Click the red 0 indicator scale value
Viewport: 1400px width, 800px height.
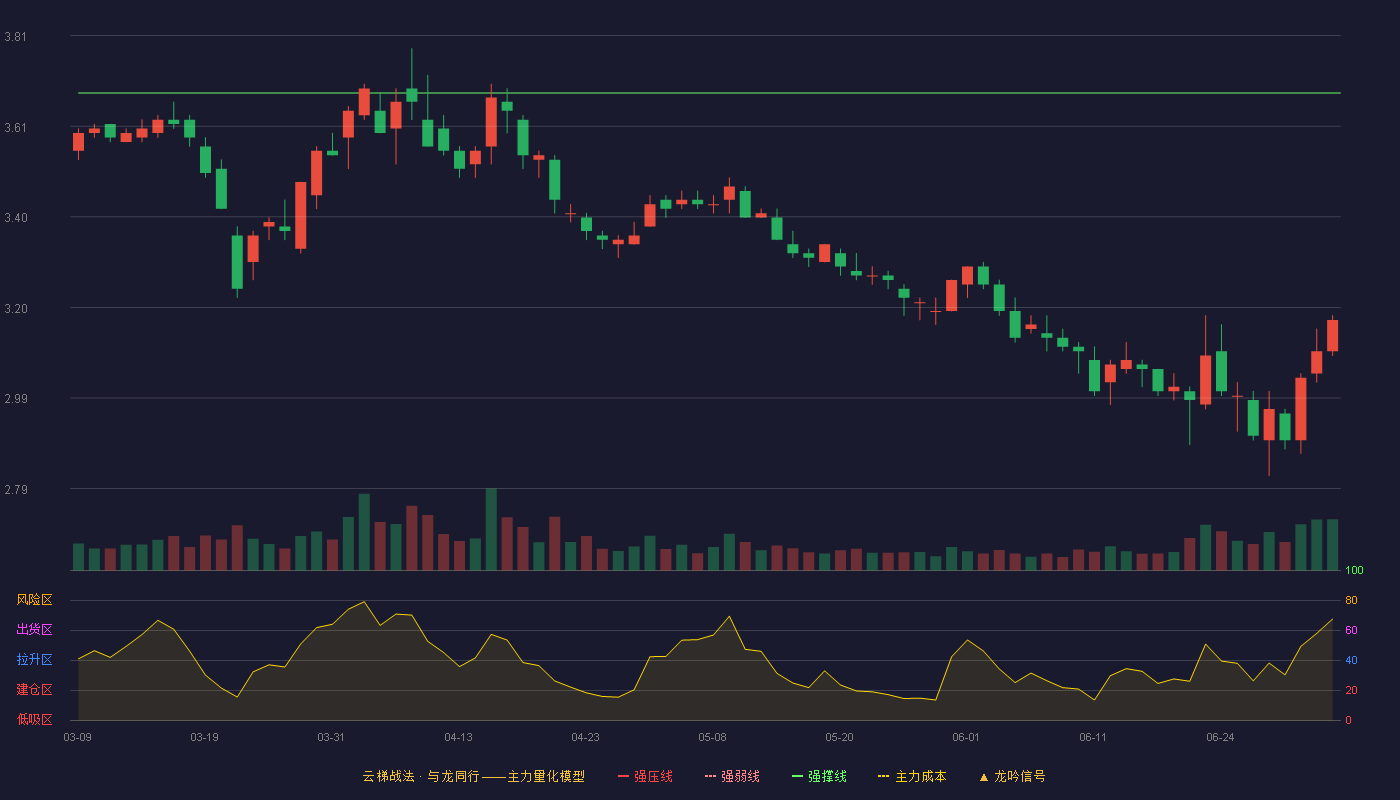[x=1348, y=720]
